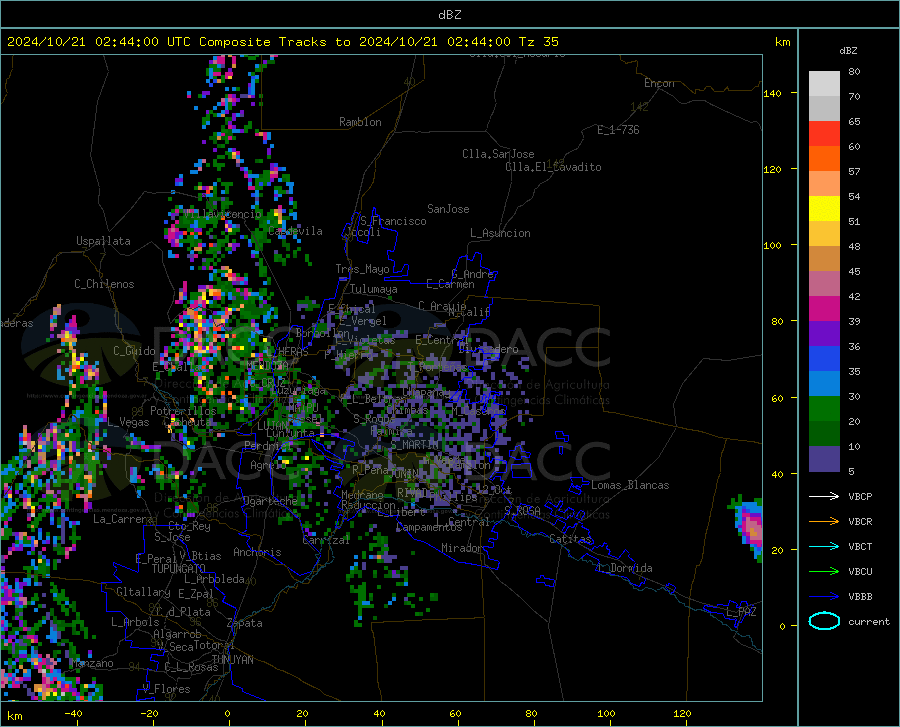
Task: Click the Uspallata map label
Action: (103, 241)
